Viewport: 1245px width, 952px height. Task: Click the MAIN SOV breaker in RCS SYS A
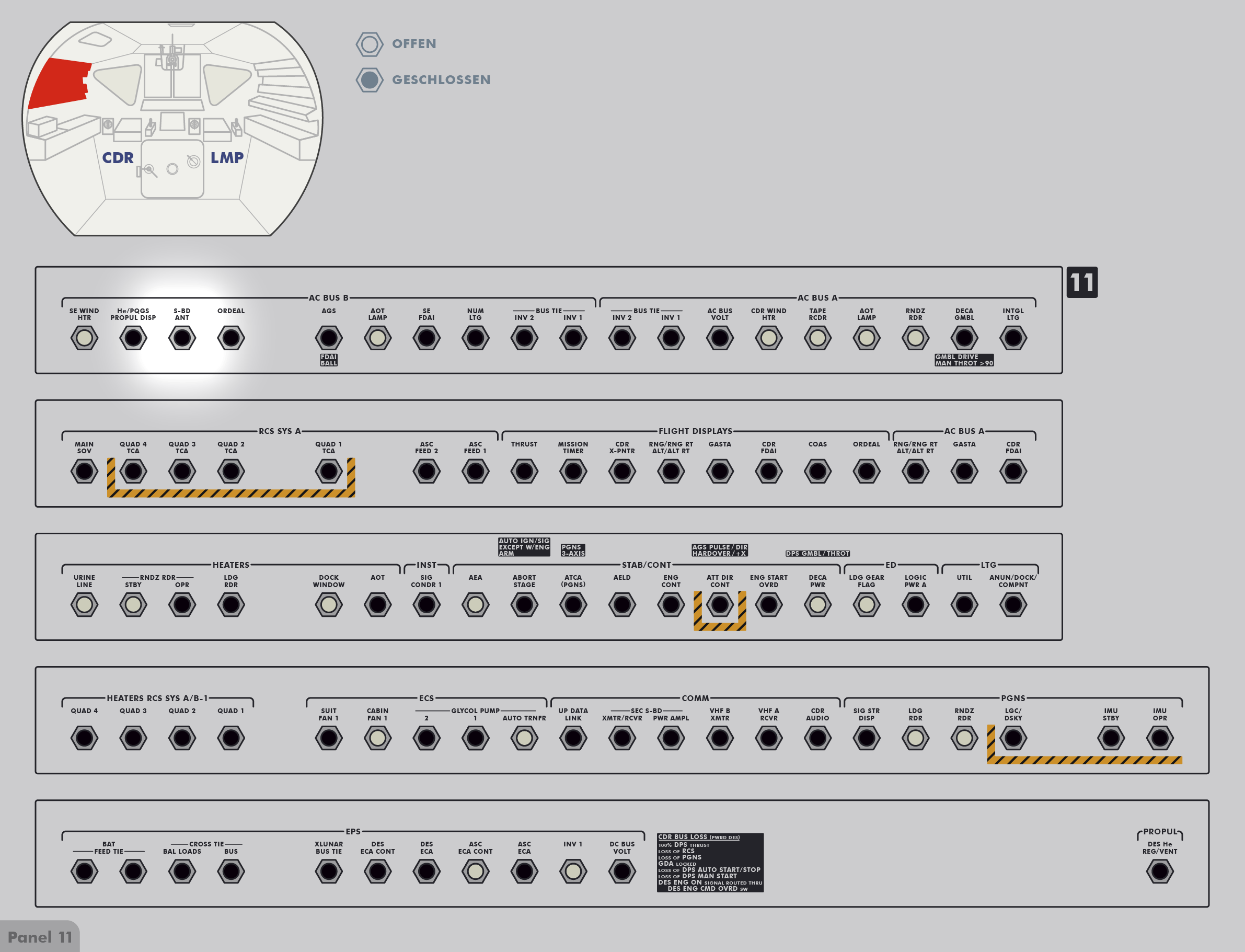point(84,472)
